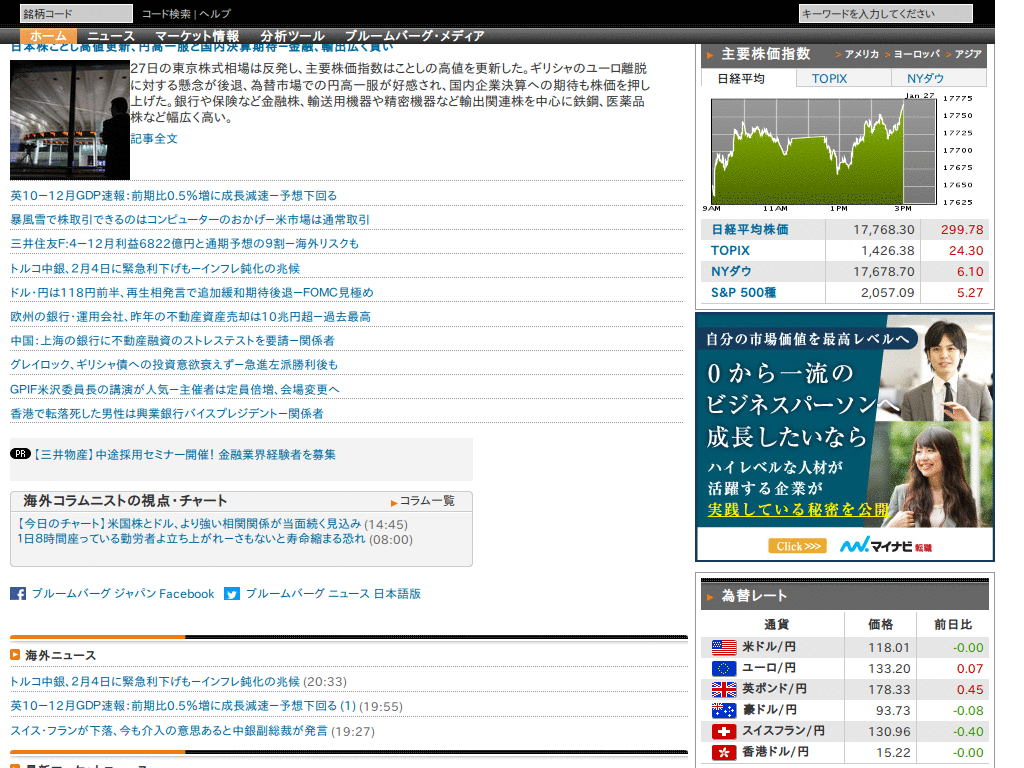Screen dimensions: 1024x768
Task: Open the 記事全文 link
Action: point(154,138)
